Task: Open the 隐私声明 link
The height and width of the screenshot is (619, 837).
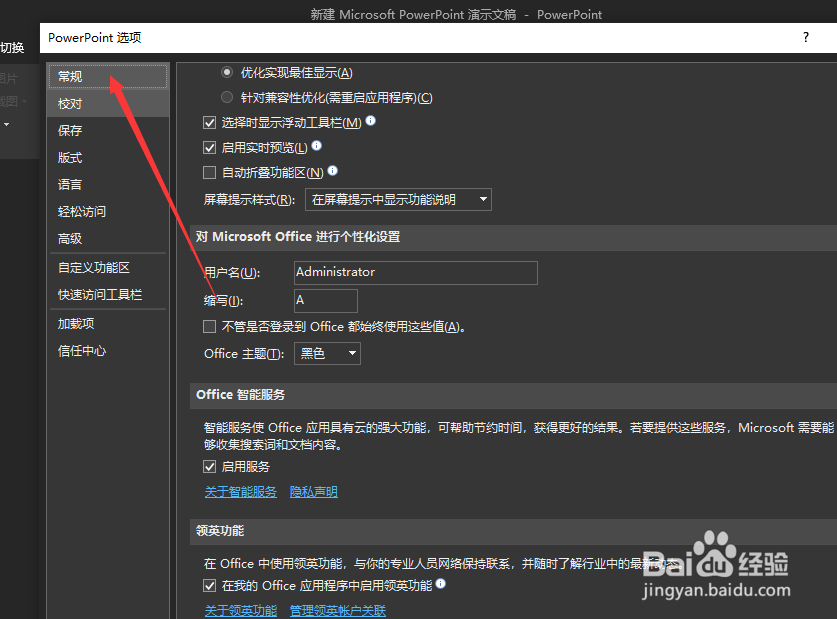Action: 313,491
